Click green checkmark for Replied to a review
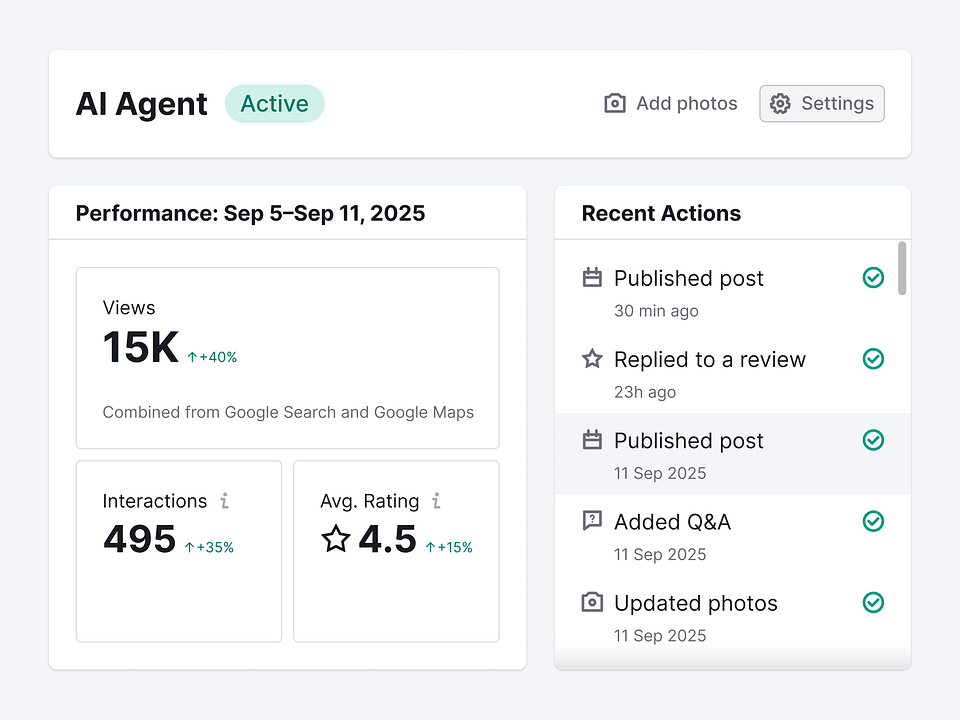 [873, 359]
